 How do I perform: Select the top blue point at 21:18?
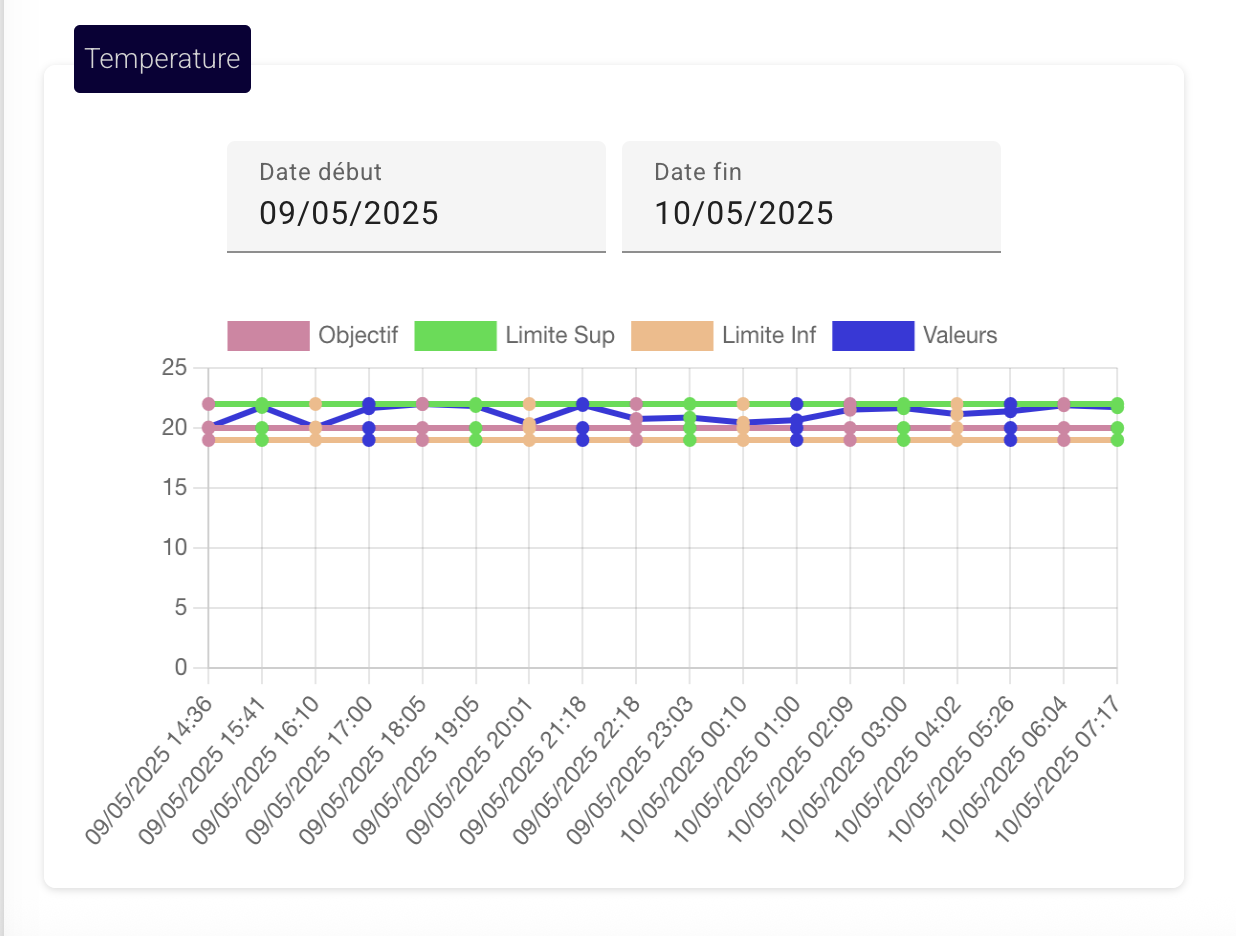click(x=583, y=404)
